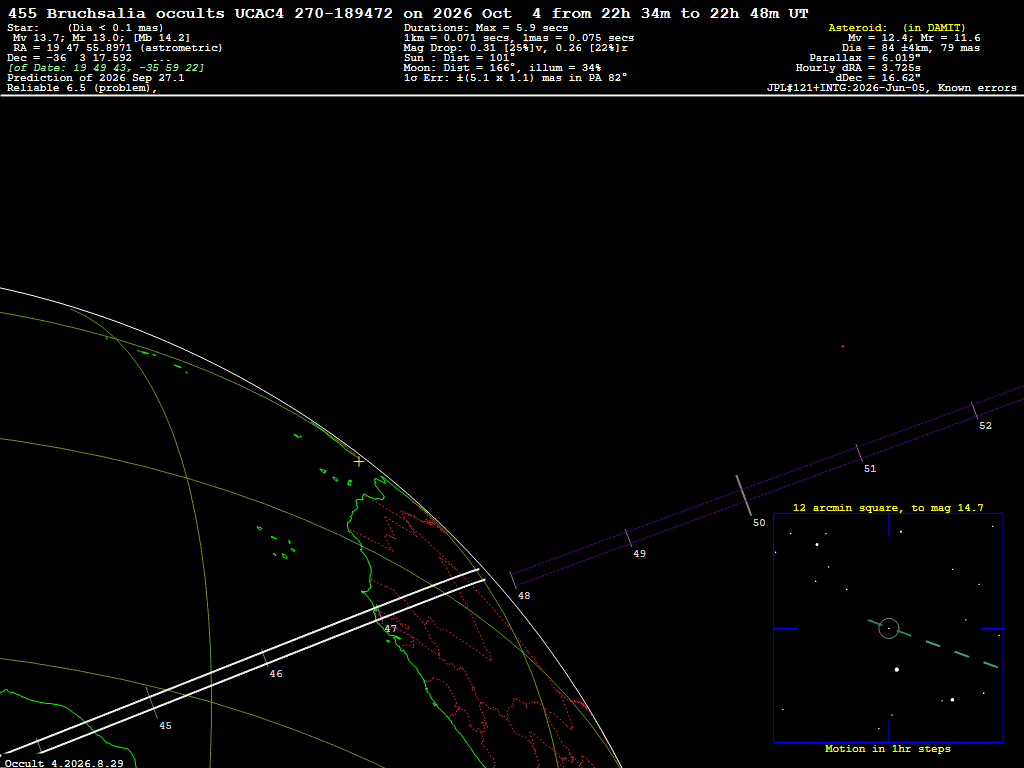Click the Occult version text at the bottom left

(x=64, y=763)
